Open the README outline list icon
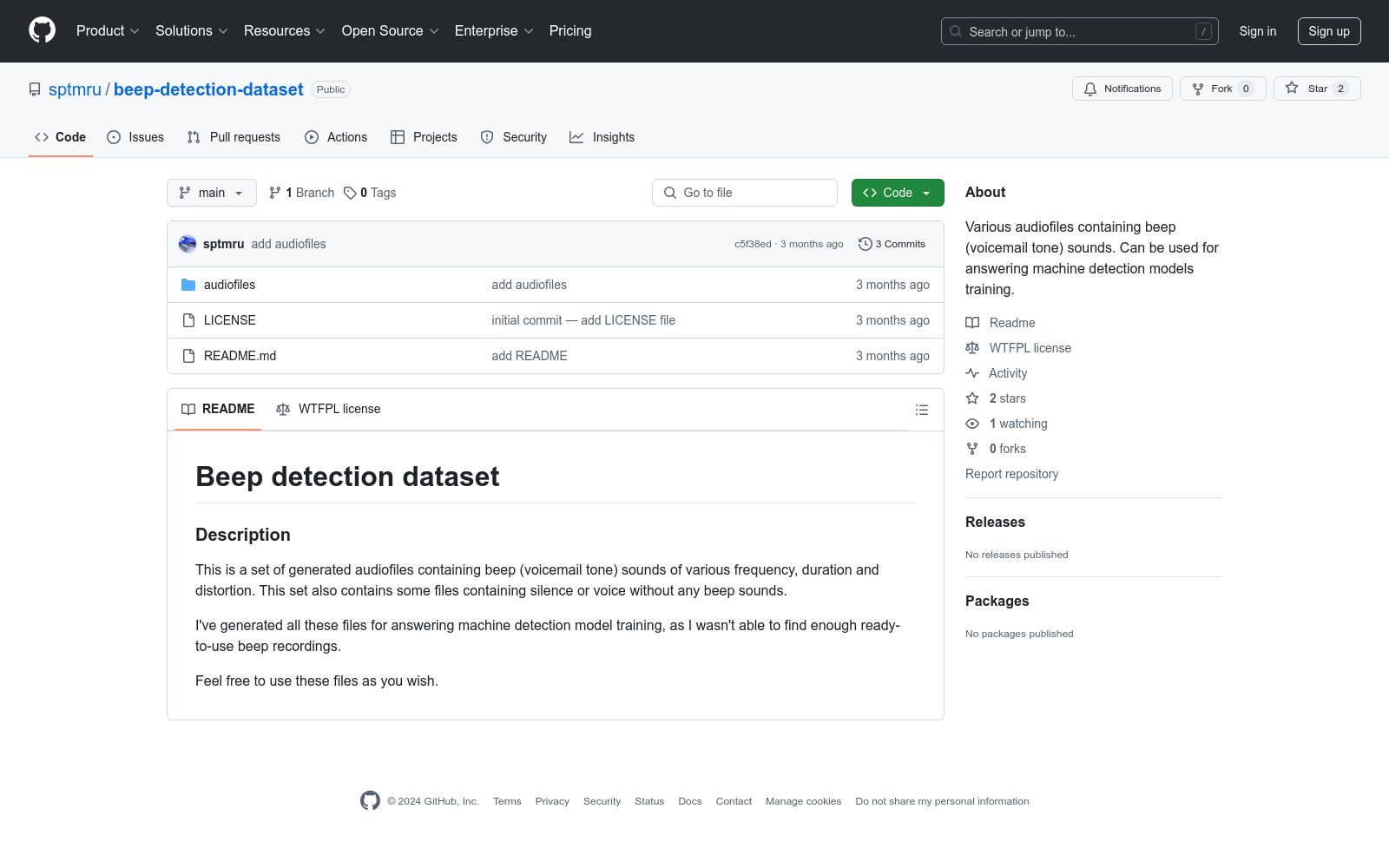The height and width of the screenshot is (868, 1389). click(x=922, y=410)
